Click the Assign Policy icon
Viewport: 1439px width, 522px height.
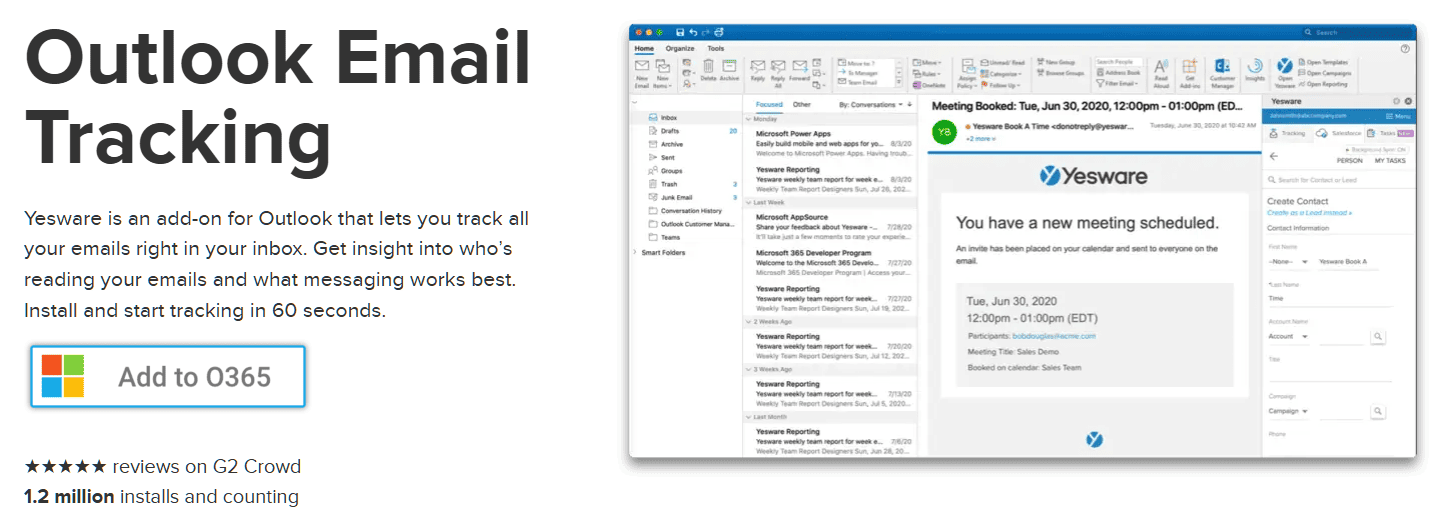point(966,73)
